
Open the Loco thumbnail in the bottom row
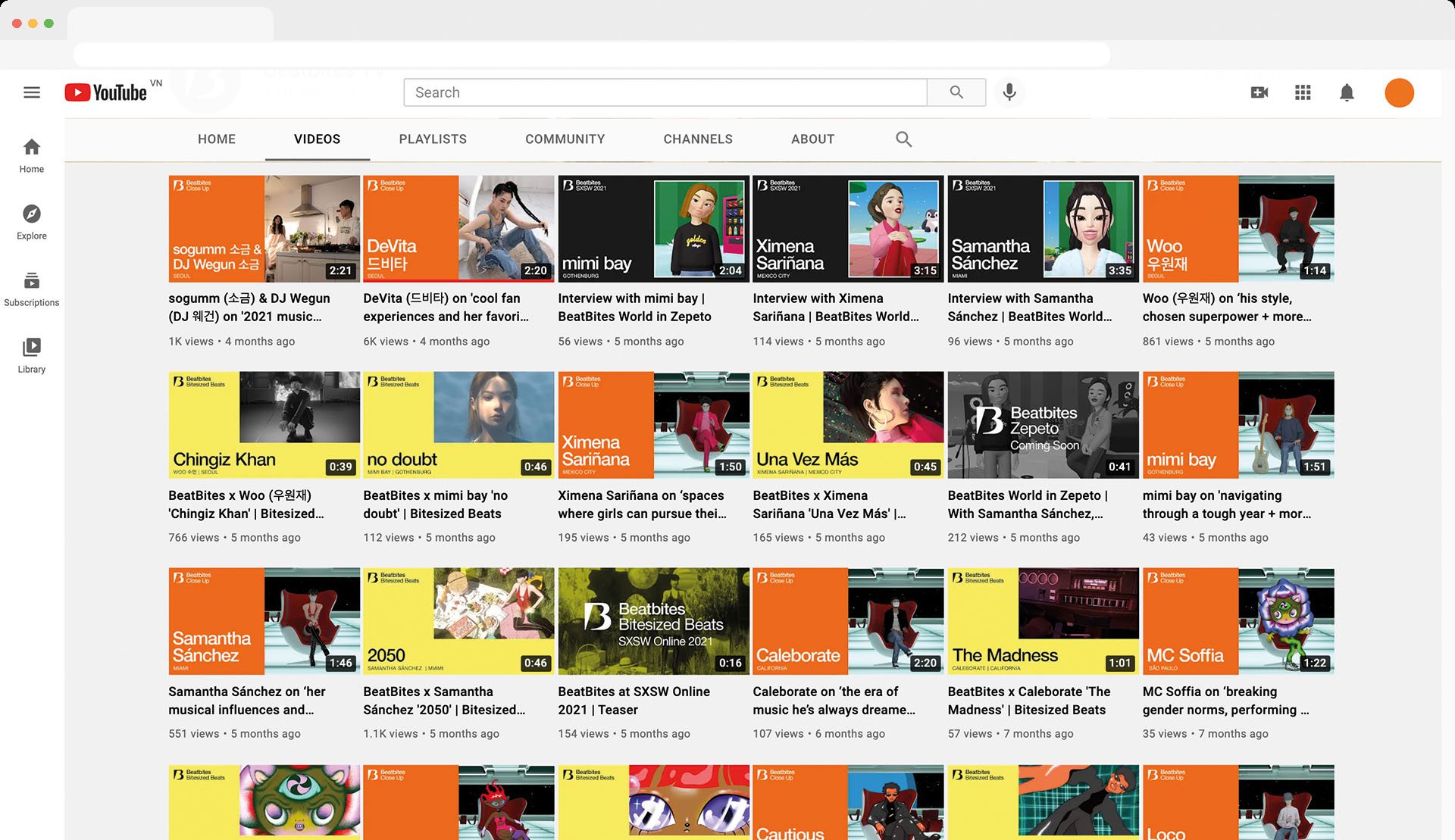1238,802
